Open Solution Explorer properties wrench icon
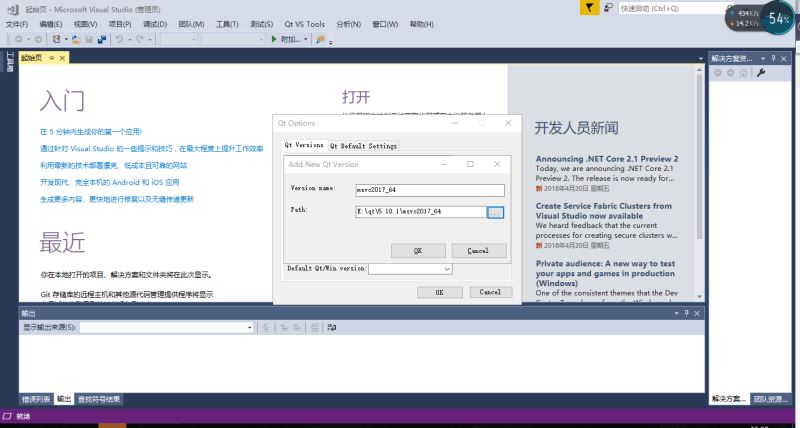This screenshot has width=800, height=428. tap(761, 73)
